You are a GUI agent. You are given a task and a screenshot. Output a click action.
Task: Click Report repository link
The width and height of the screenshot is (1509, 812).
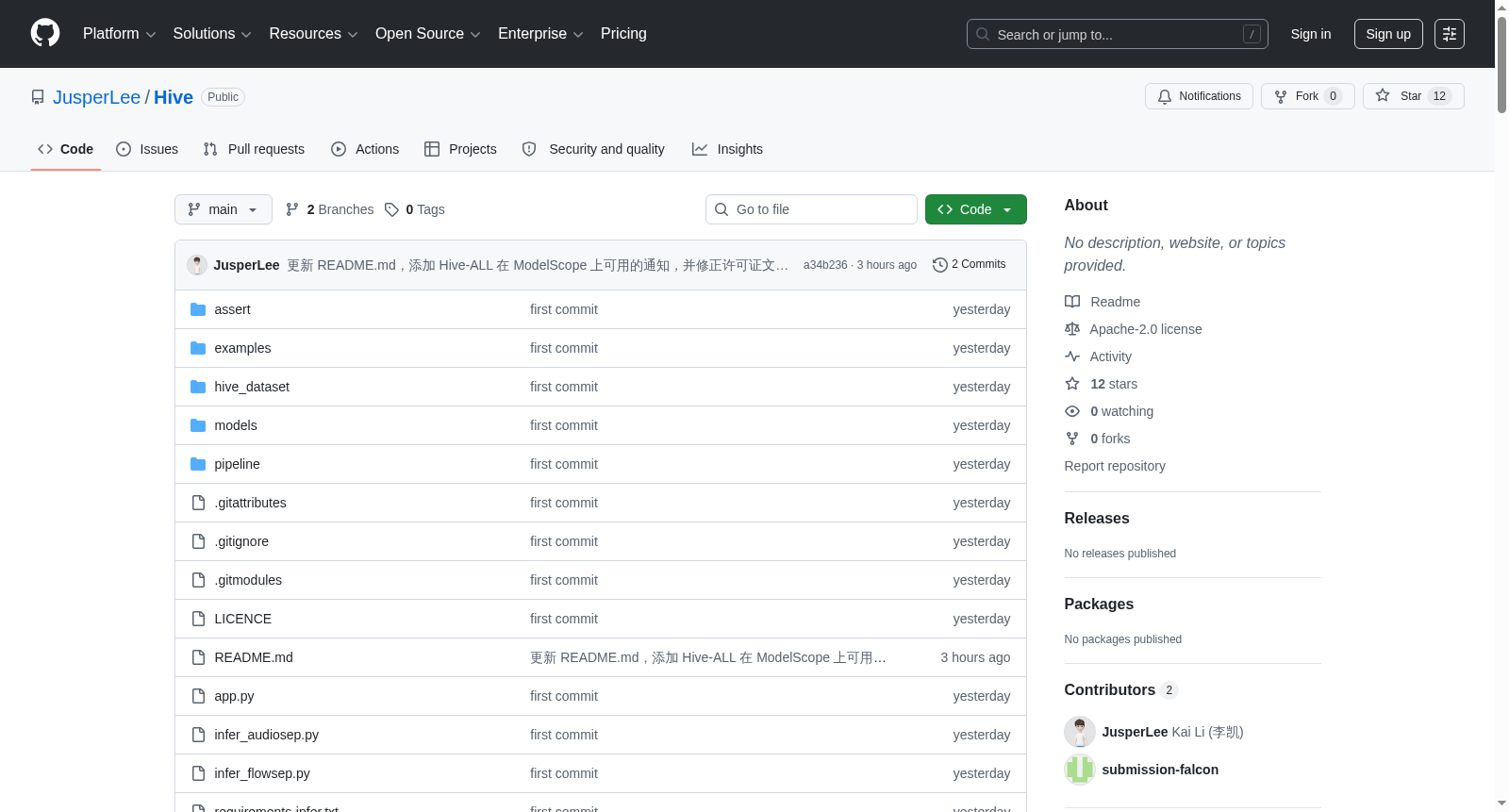click(x=1115, y=466)
